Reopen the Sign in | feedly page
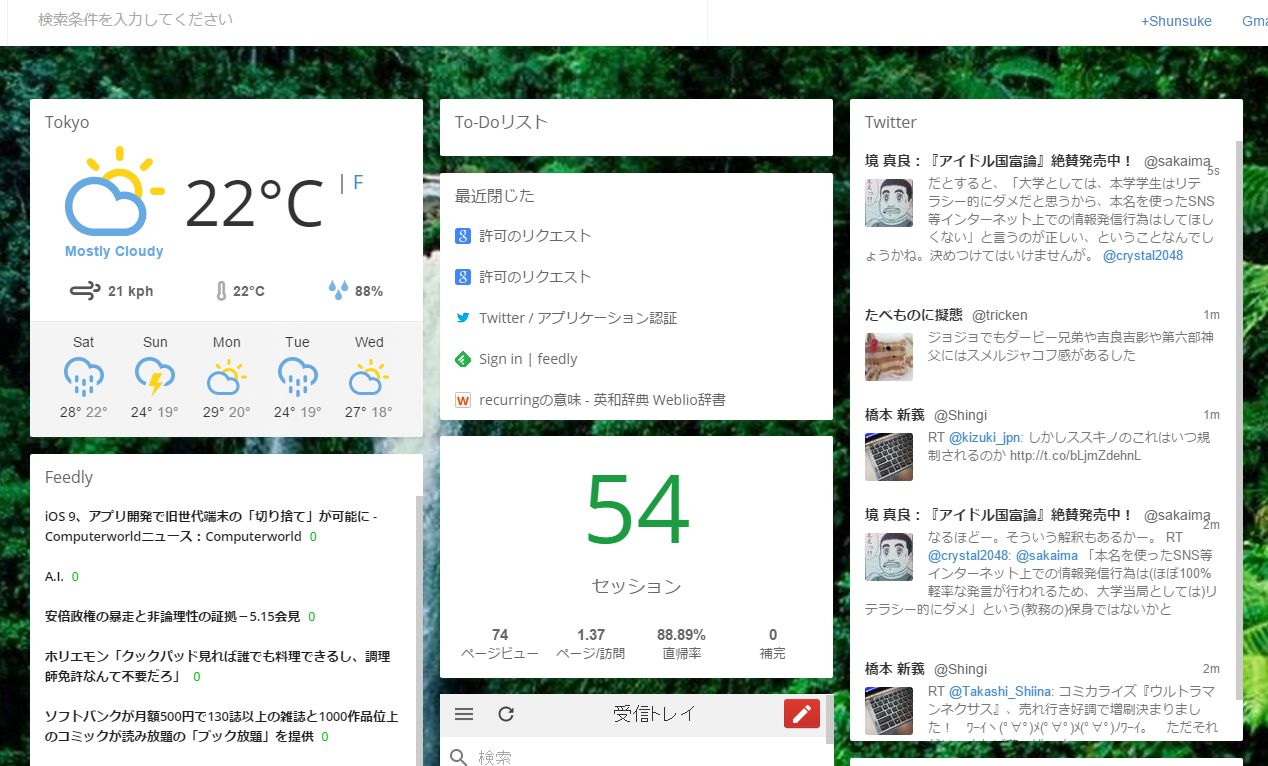The image size is (1268, 766). pos(528,359)
